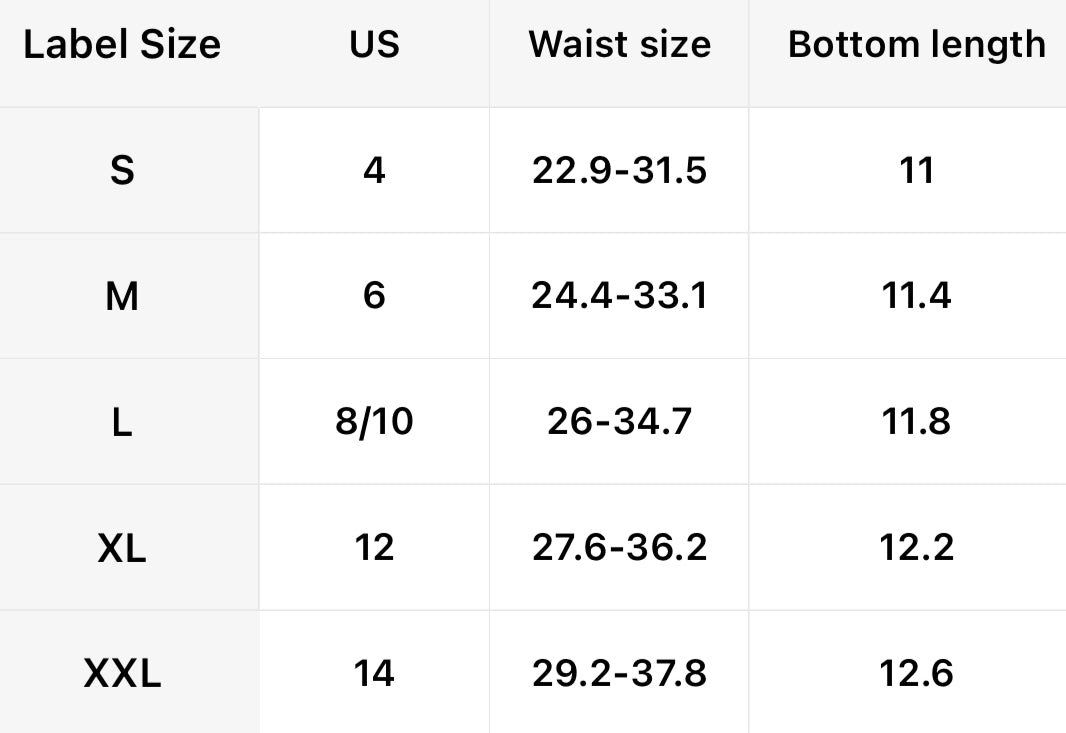Pick the XXL label size cell

(x=122, y=674)
